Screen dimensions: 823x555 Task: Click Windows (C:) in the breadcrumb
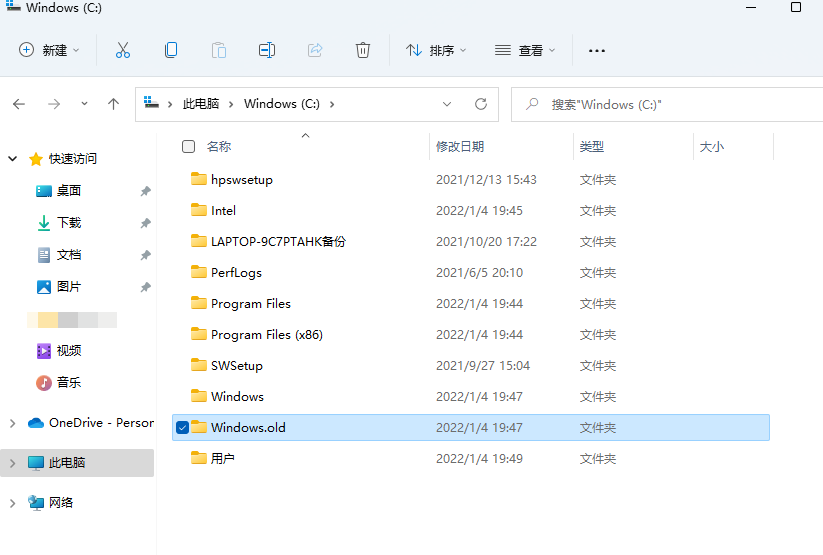click(x=282, y=104)
